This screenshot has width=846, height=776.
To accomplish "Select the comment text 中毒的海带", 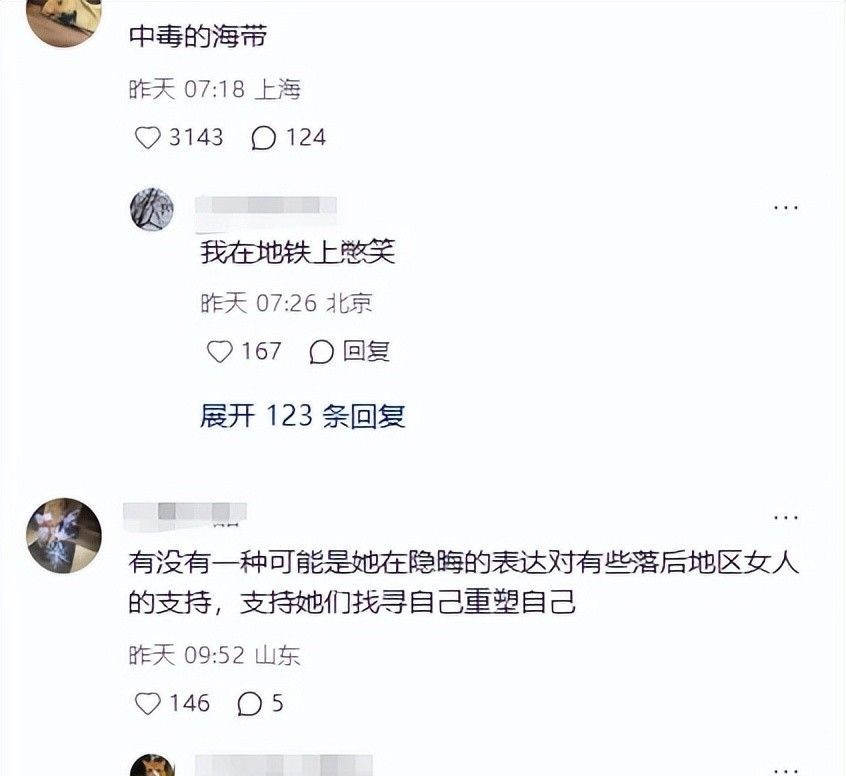I will [x=198, y=36].
